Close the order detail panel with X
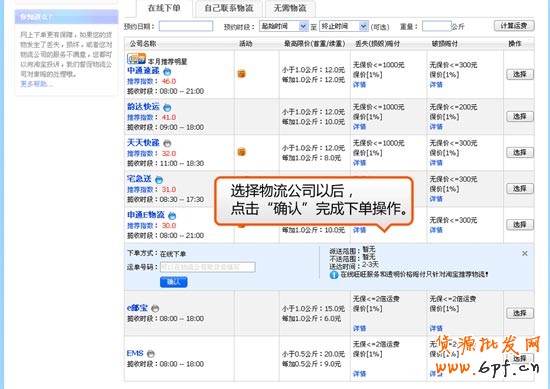This screenshot has height=389, width=550. 525,253
